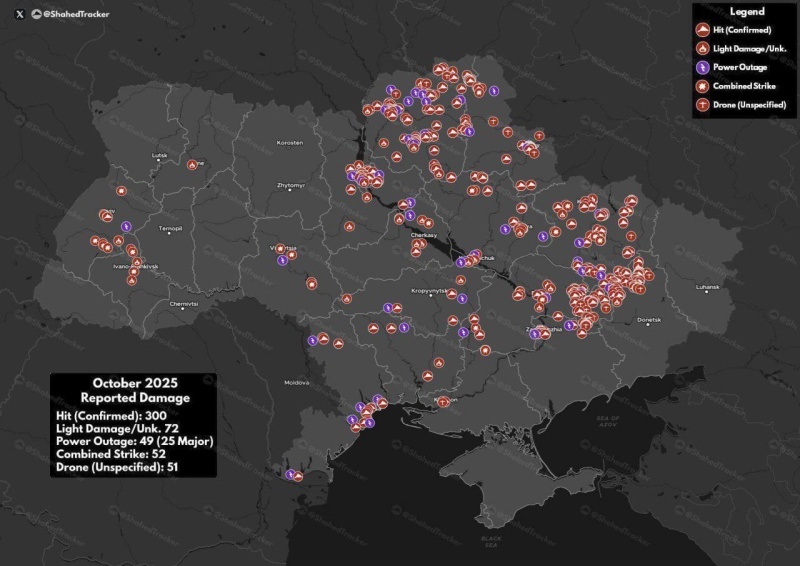
Task: Click the "Power Outage" legend label
Action: click(740, 67)
